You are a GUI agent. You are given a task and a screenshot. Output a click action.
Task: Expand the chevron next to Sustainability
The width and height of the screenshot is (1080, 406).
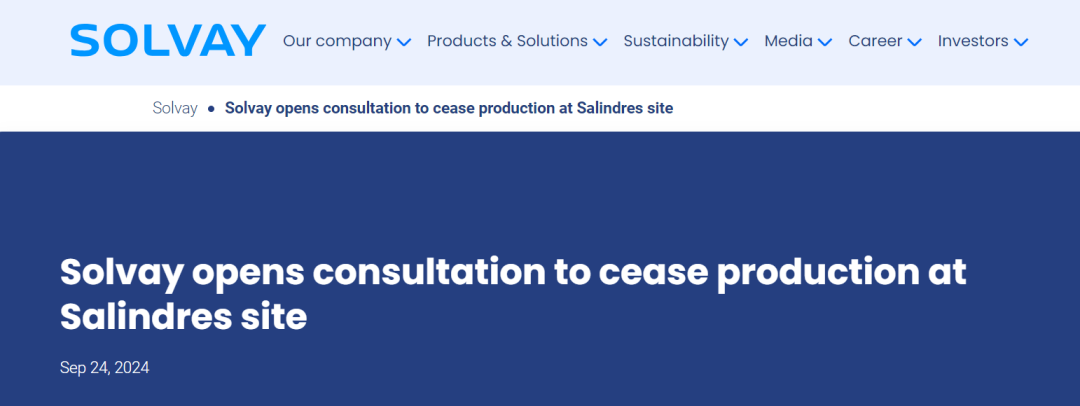coord(741,42)
